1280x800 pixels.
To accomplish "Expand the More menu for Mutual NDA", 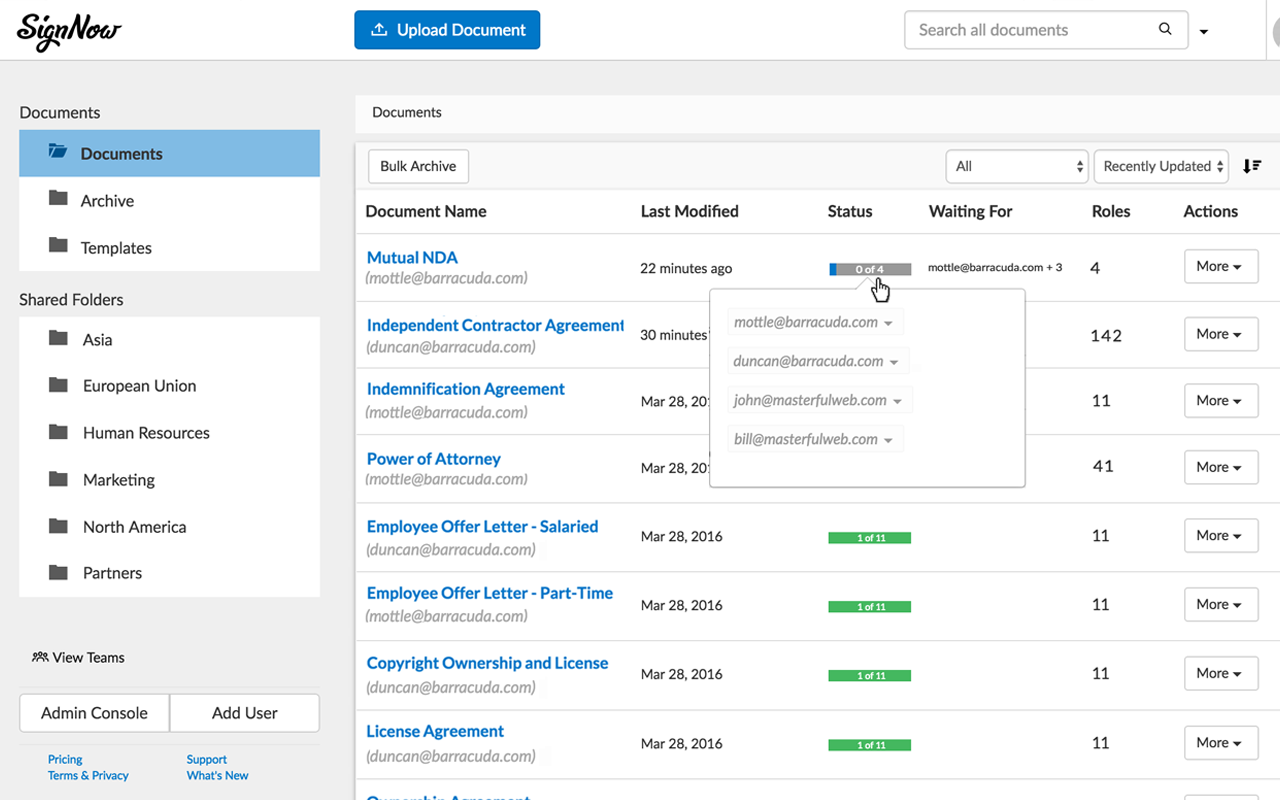I will point(1219,266).
